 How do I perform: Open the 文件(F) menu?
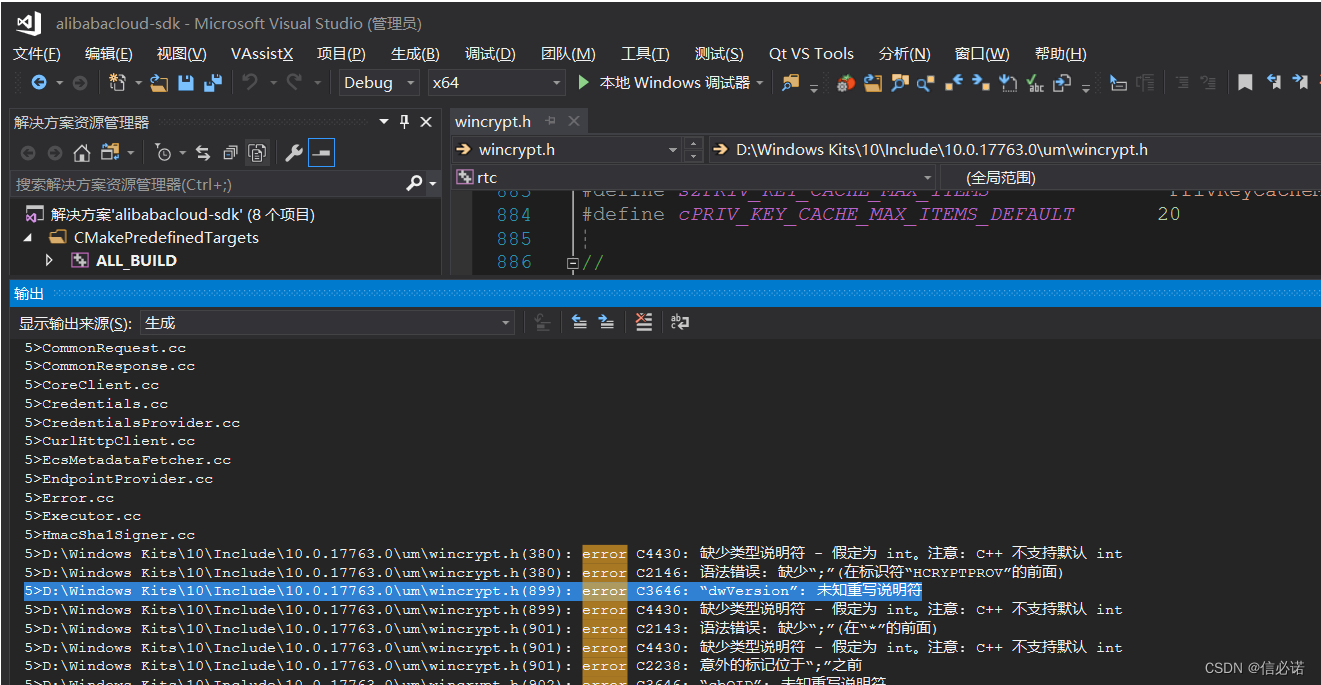point(37,54)
